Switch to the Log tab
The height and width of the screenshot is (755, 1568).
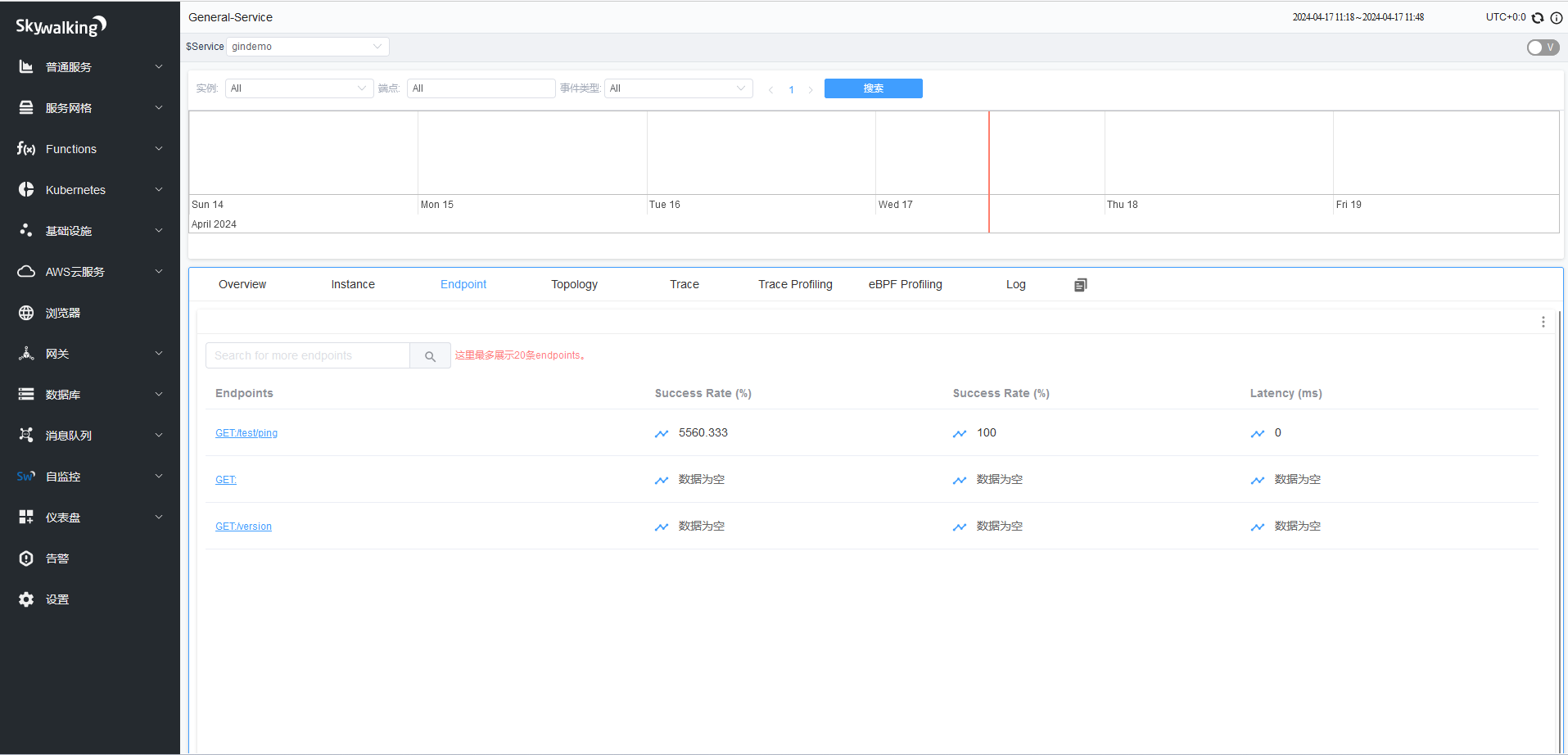point(1016,284)
